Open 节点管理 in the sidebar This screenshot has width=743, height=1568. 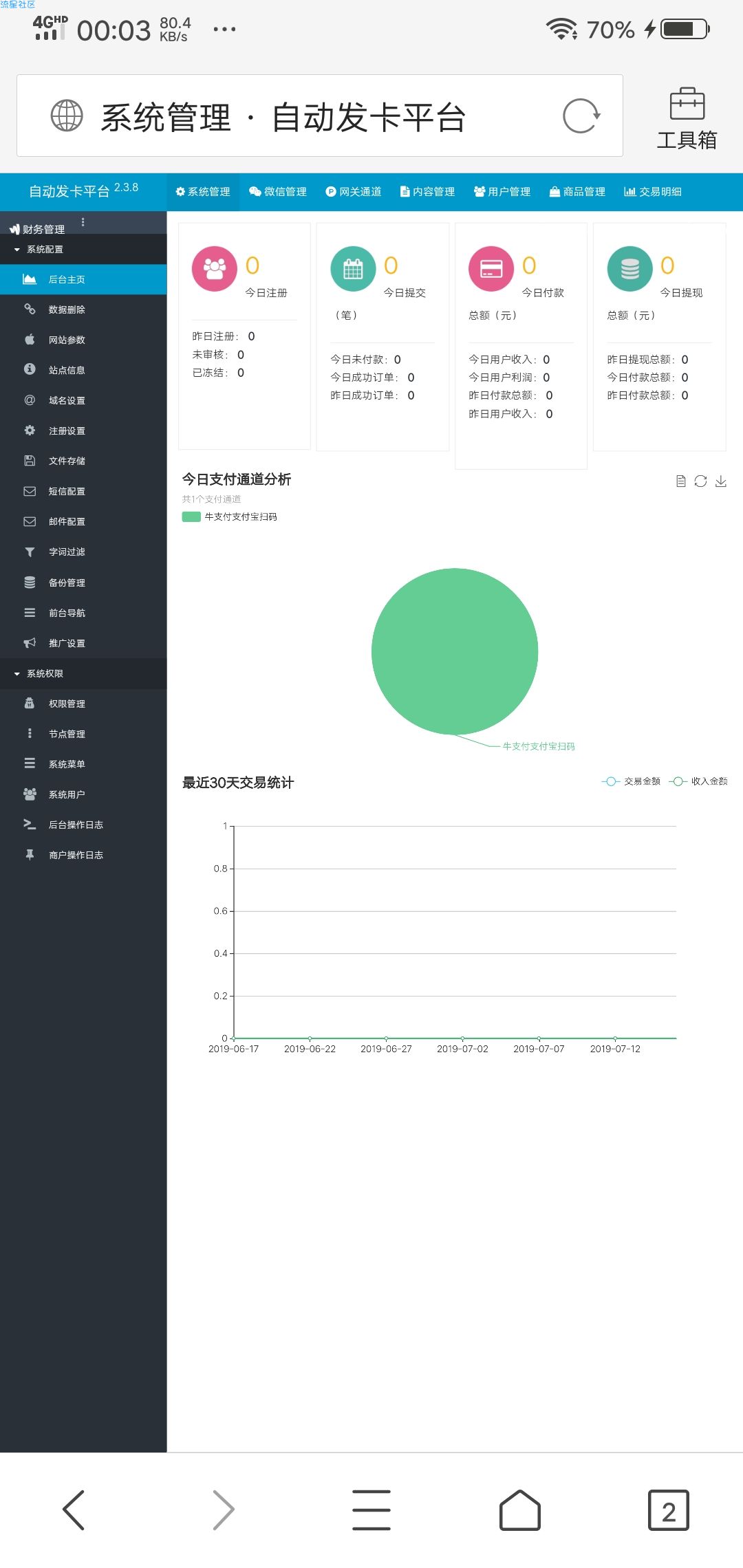83,734
